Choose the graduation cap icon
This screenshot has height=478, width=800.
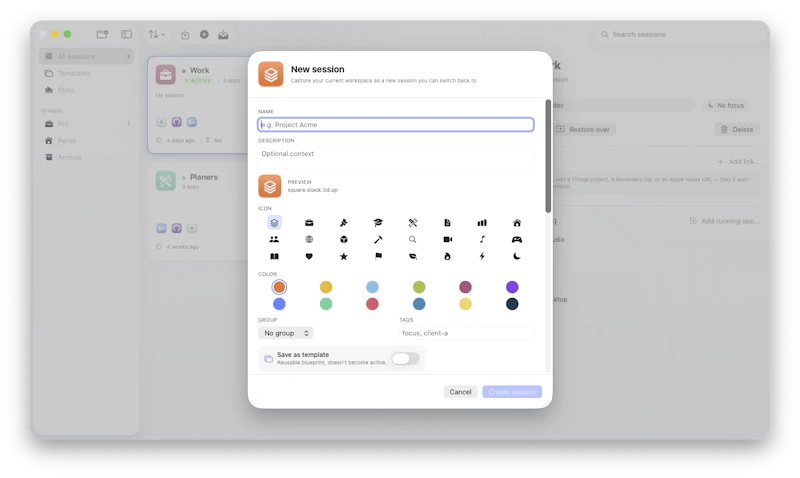(x=378, y=222)
